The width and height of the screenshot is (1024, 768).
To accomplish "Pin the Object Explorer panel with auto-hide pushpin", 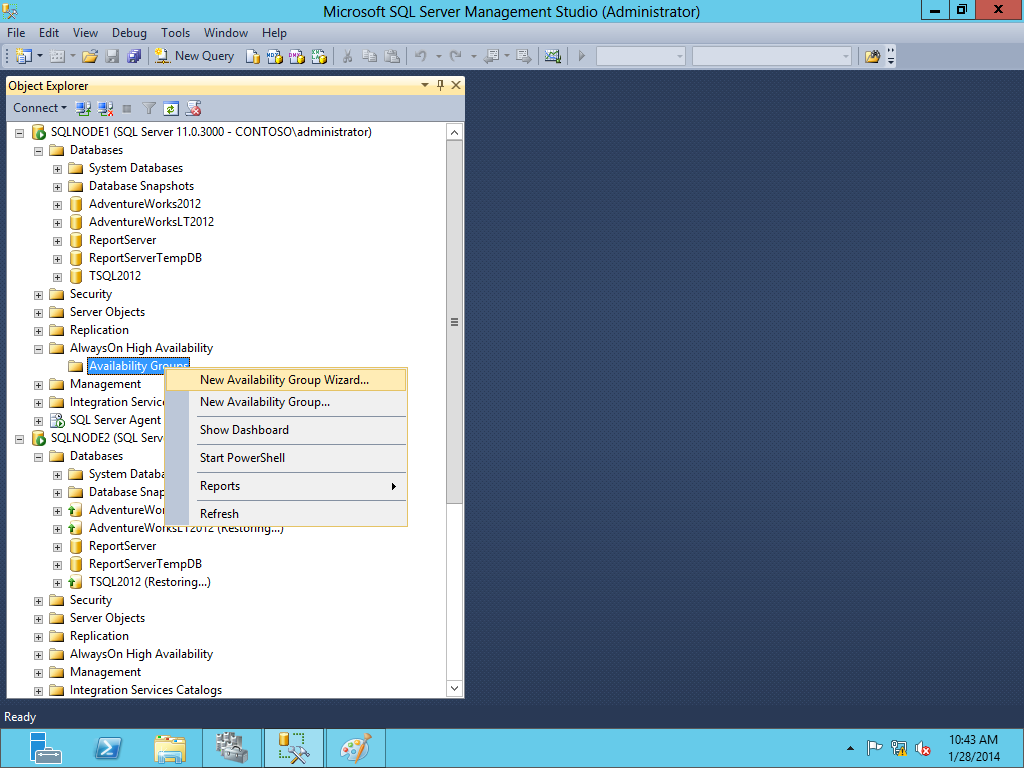I will [x=440, y=85].
